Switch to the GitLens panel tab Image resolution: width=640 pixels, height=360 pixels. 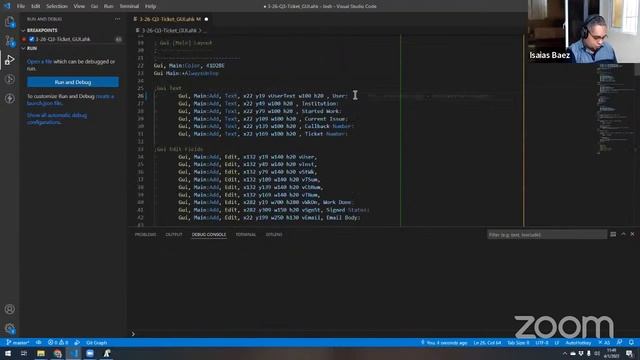pyautogui.click(x=274, y=234)
